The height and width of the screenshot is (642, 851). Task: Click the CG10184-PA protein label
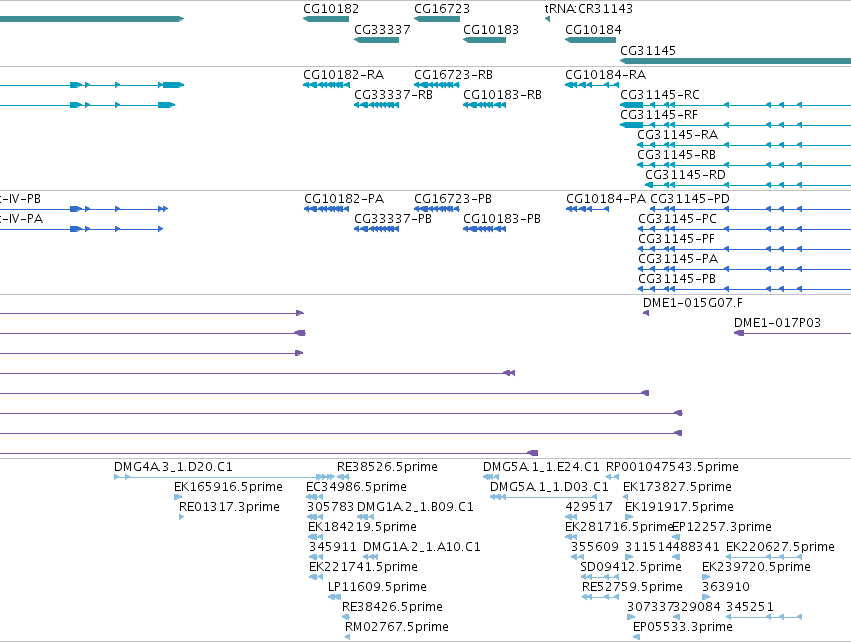click(606, 199)
